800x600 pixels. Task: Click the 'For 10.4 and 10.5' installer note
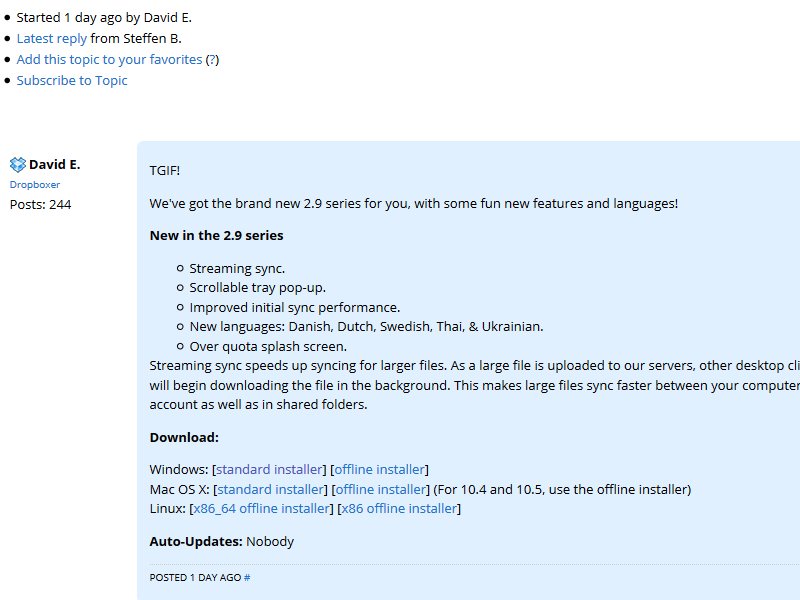pyautogui.click(x=562, y=489)
